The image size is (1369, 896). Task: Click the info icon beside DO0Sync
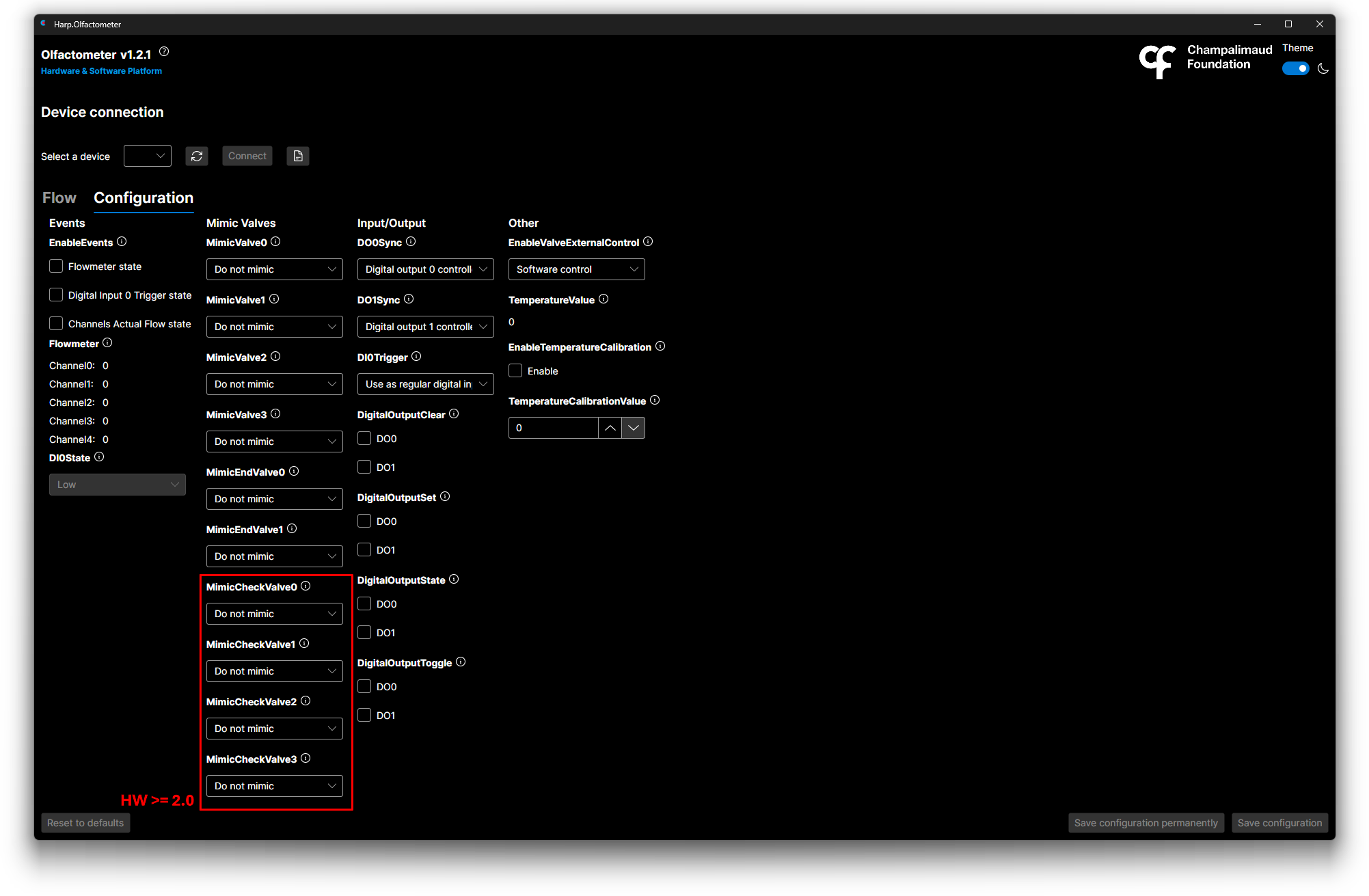coord(411,242)
